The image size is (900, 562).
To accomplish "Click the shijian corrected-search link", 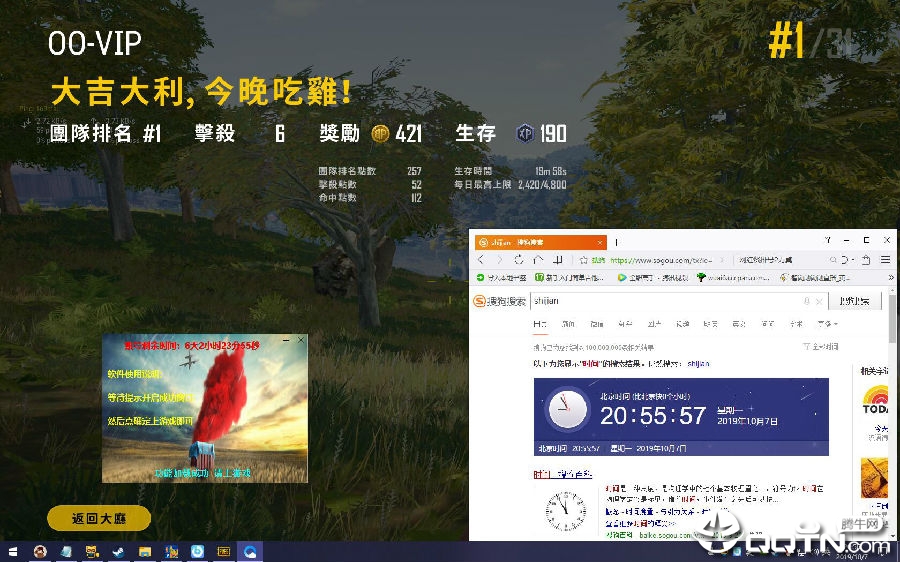I will 698,363.
